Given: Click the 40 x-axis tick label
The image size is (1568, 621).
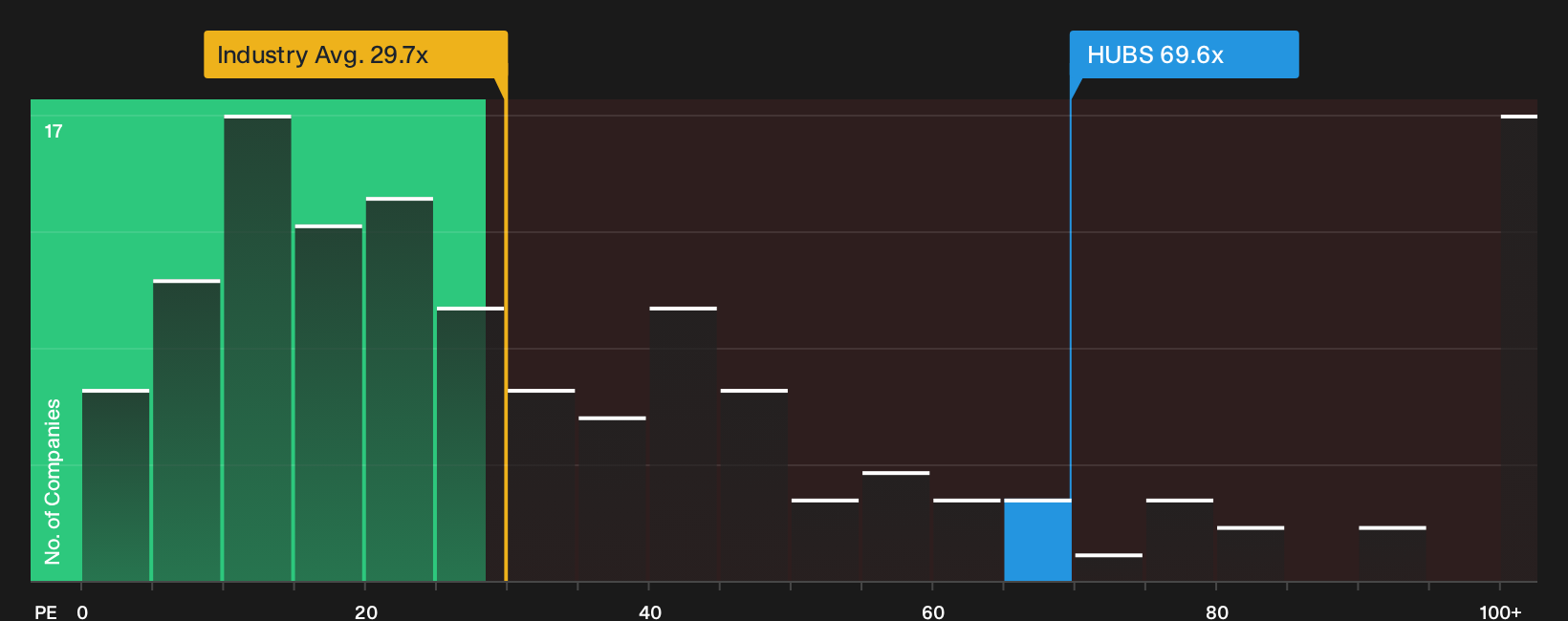Looking at the screenshot, I should [x=649, y=612].
